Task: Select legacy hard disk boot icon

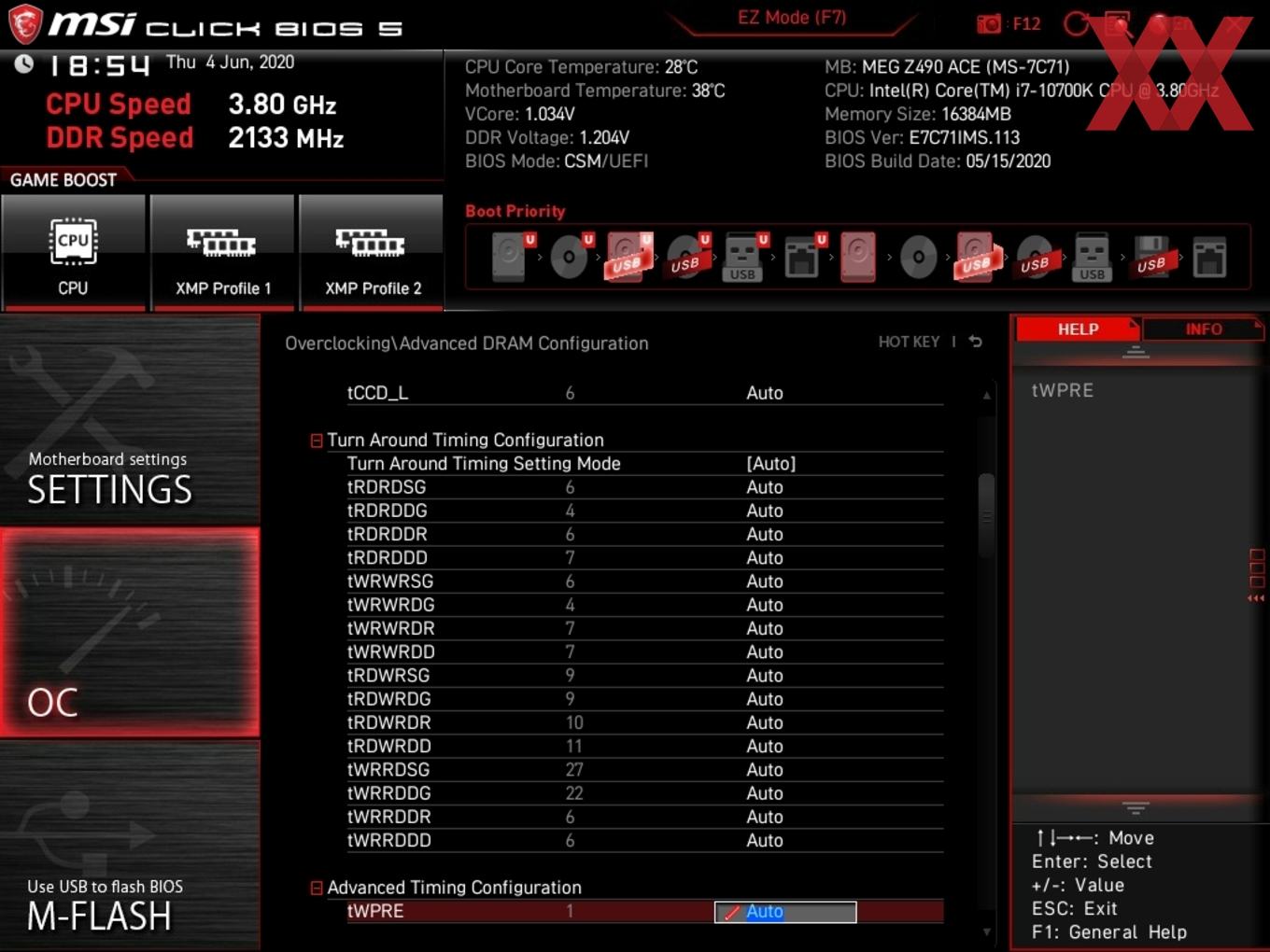Action: (x=858, y=257)
